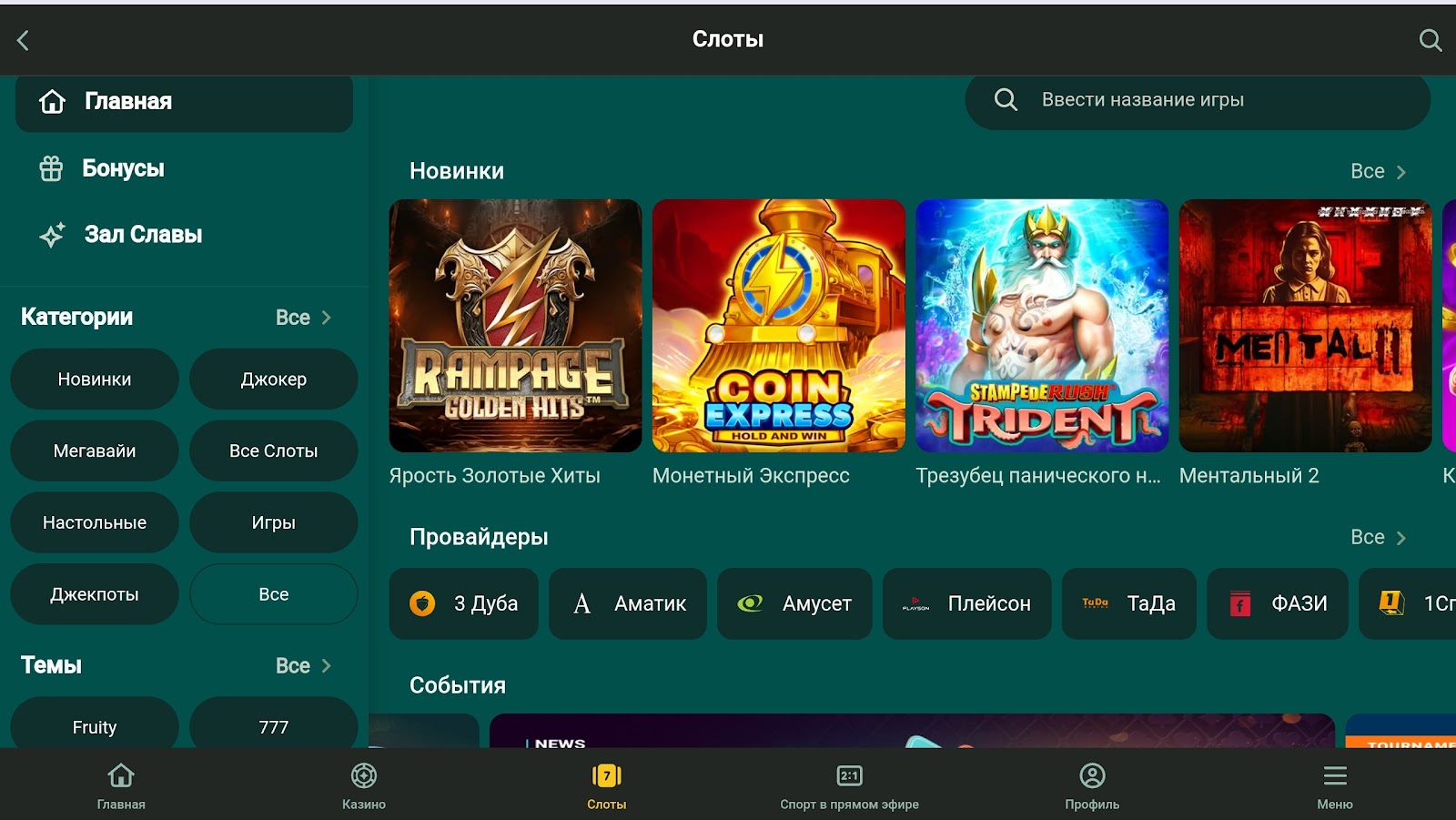Click the back arrow in header
Image resolution: width=1456 pixels, height=820 pixels.
(x=24, y=40)
